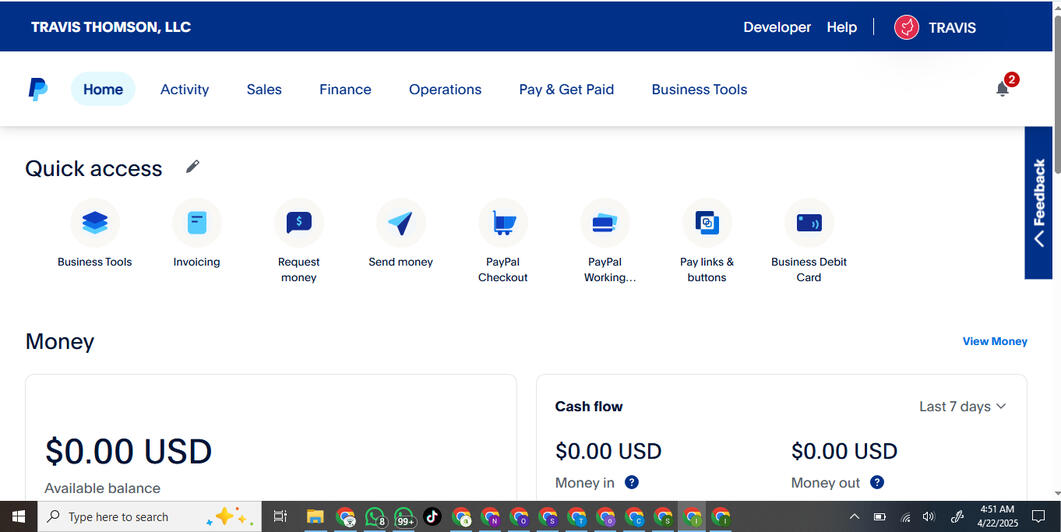Click the $0.00 USD Money in amount

(608, 451)
